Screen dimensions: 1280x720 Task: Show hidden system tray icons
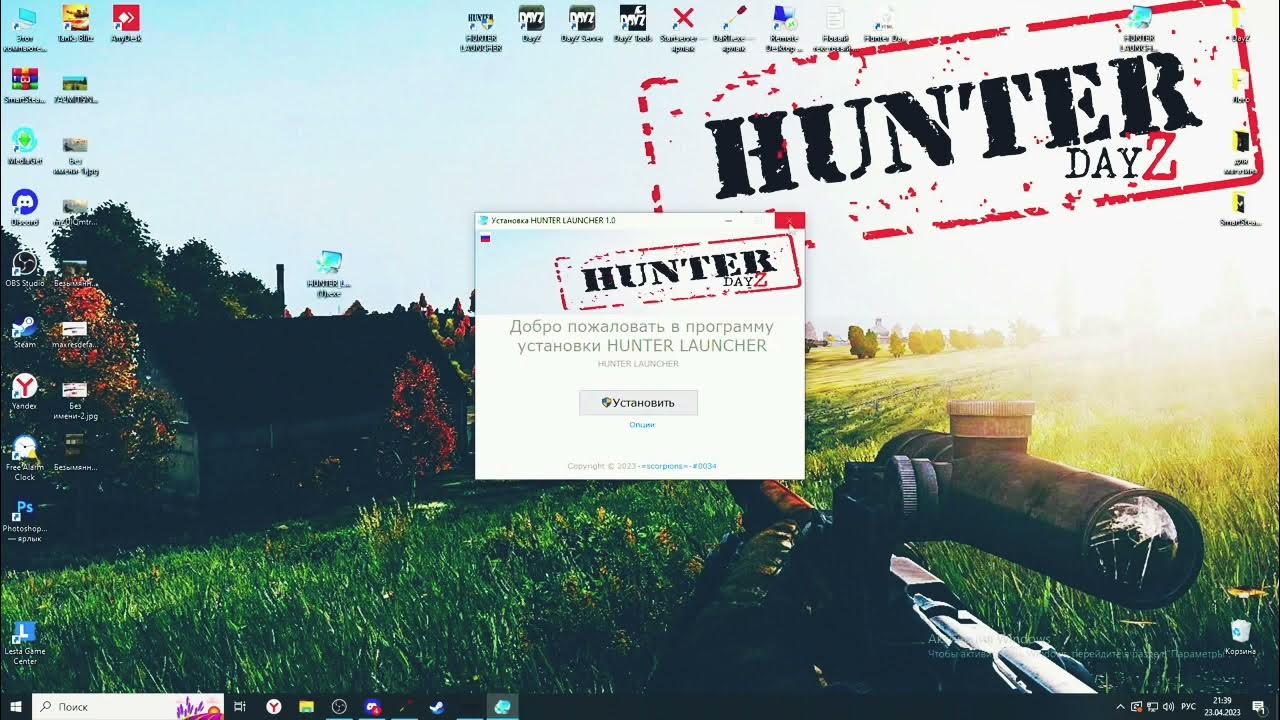click(1120, 707)
